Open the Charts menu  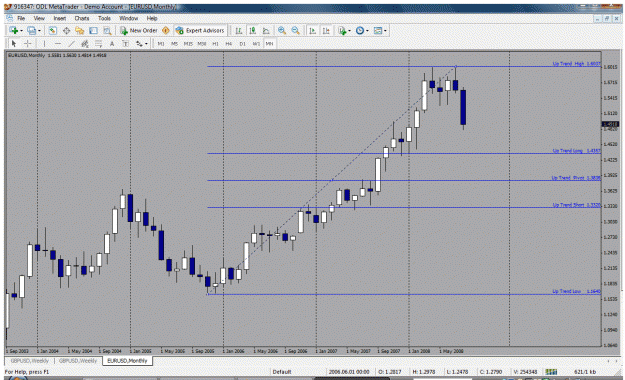click(x=82, y=18)
